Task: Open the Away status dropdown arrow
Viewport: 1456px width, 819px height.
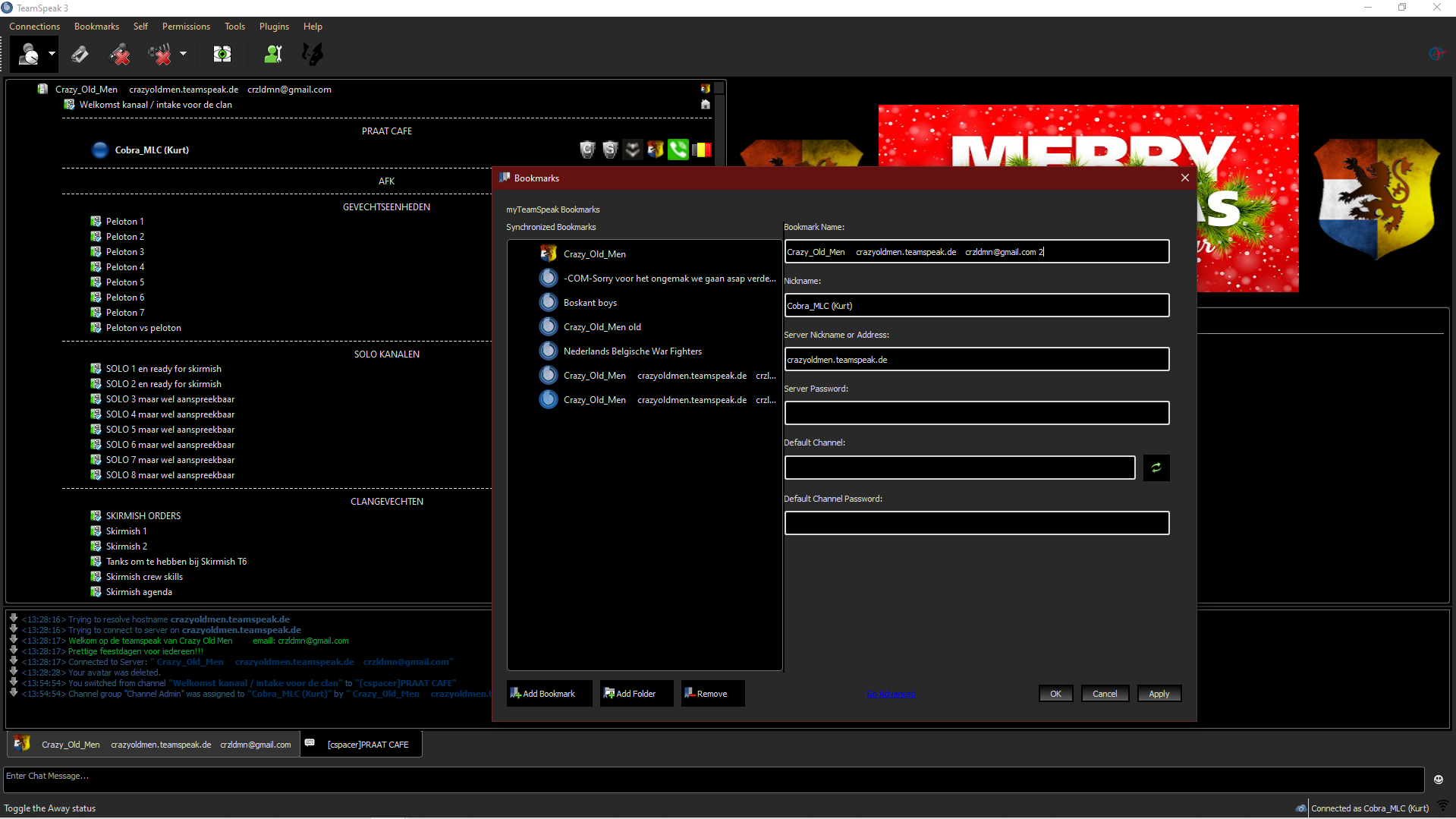Action: coord(52,54)
